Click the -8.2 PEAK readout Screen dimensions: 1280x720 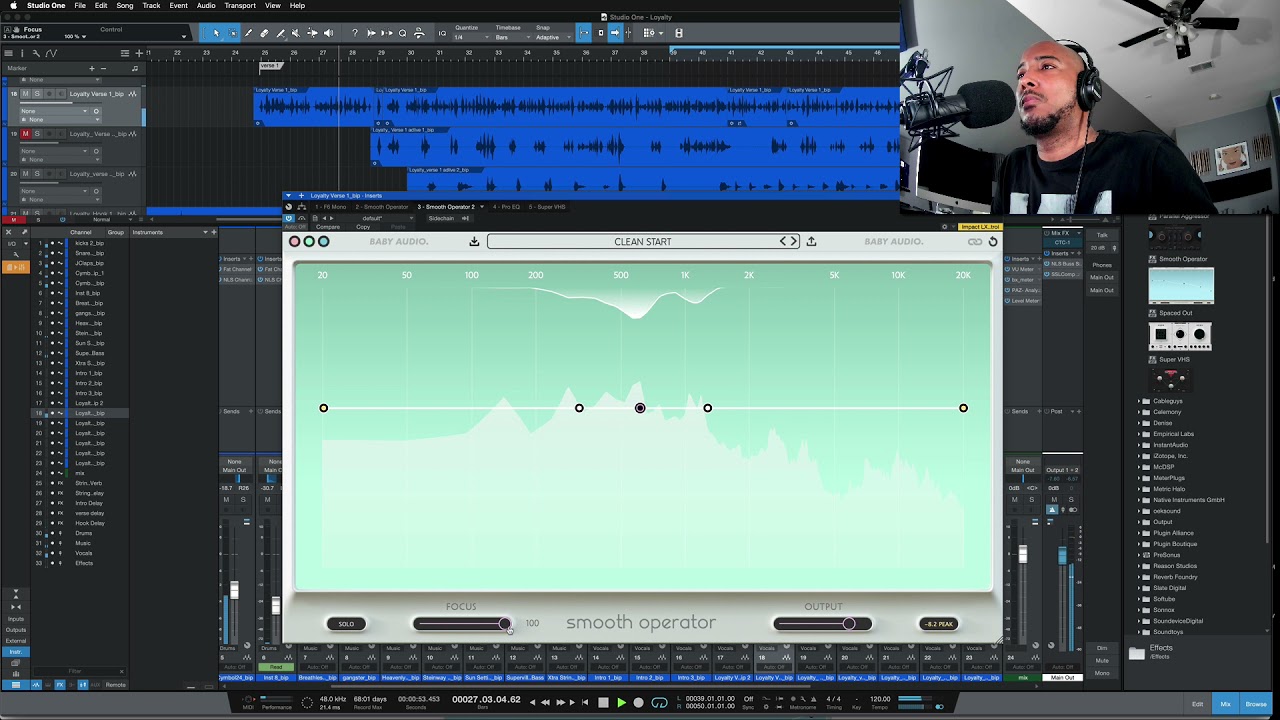pyautogui.click(x=938, y=624)
